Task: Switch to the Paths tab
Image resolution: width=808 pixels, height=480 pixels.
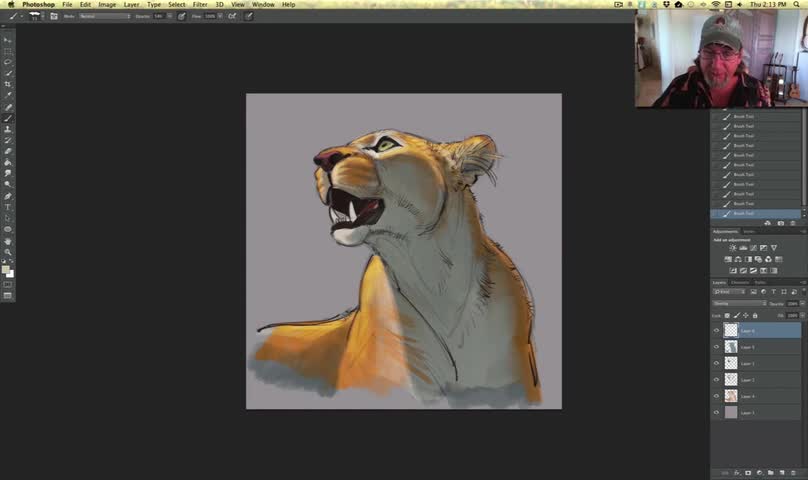Action: tap(760, 283)
